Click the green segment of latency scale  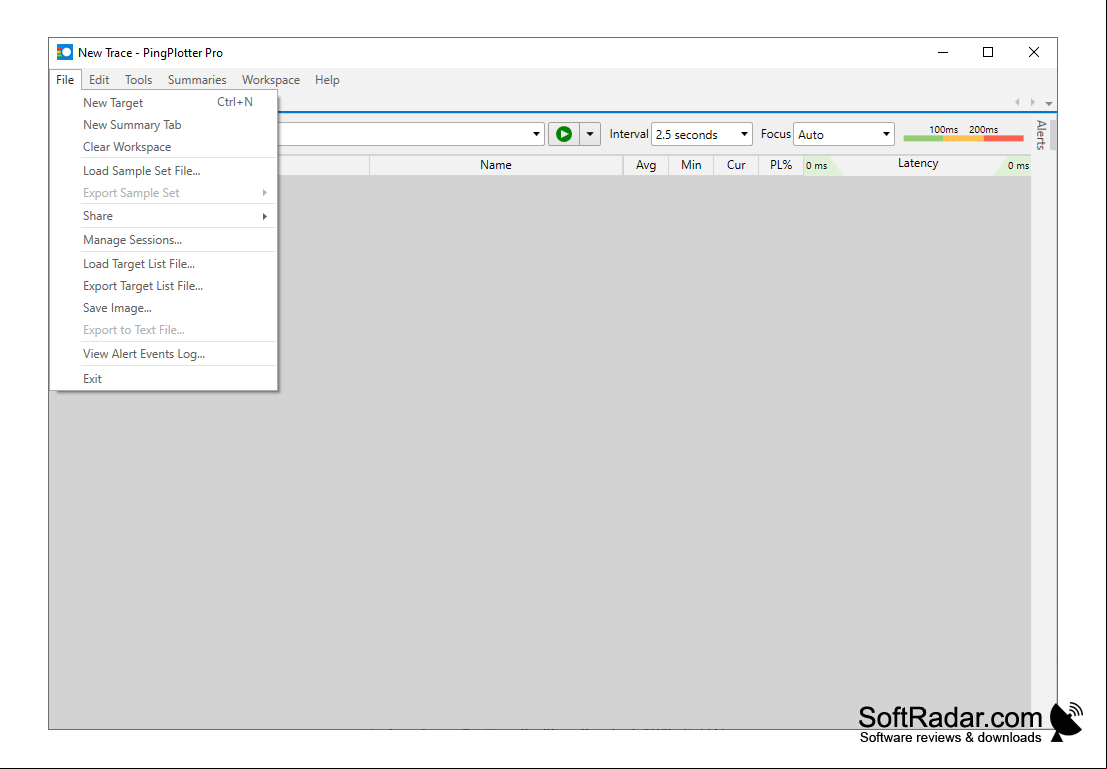coord(923,138)
